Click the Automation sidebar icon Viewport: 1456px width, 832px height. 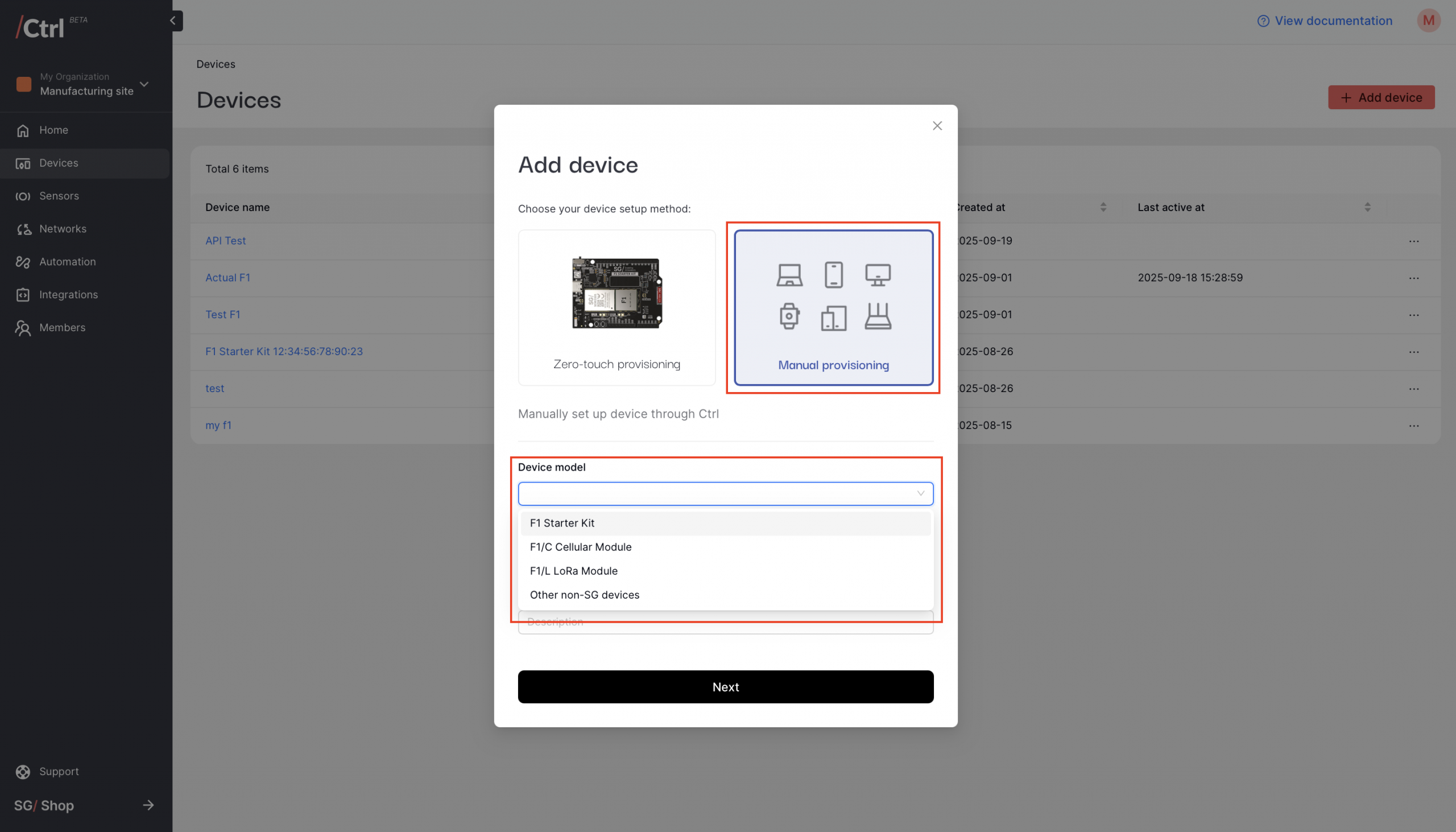point(23,262)
